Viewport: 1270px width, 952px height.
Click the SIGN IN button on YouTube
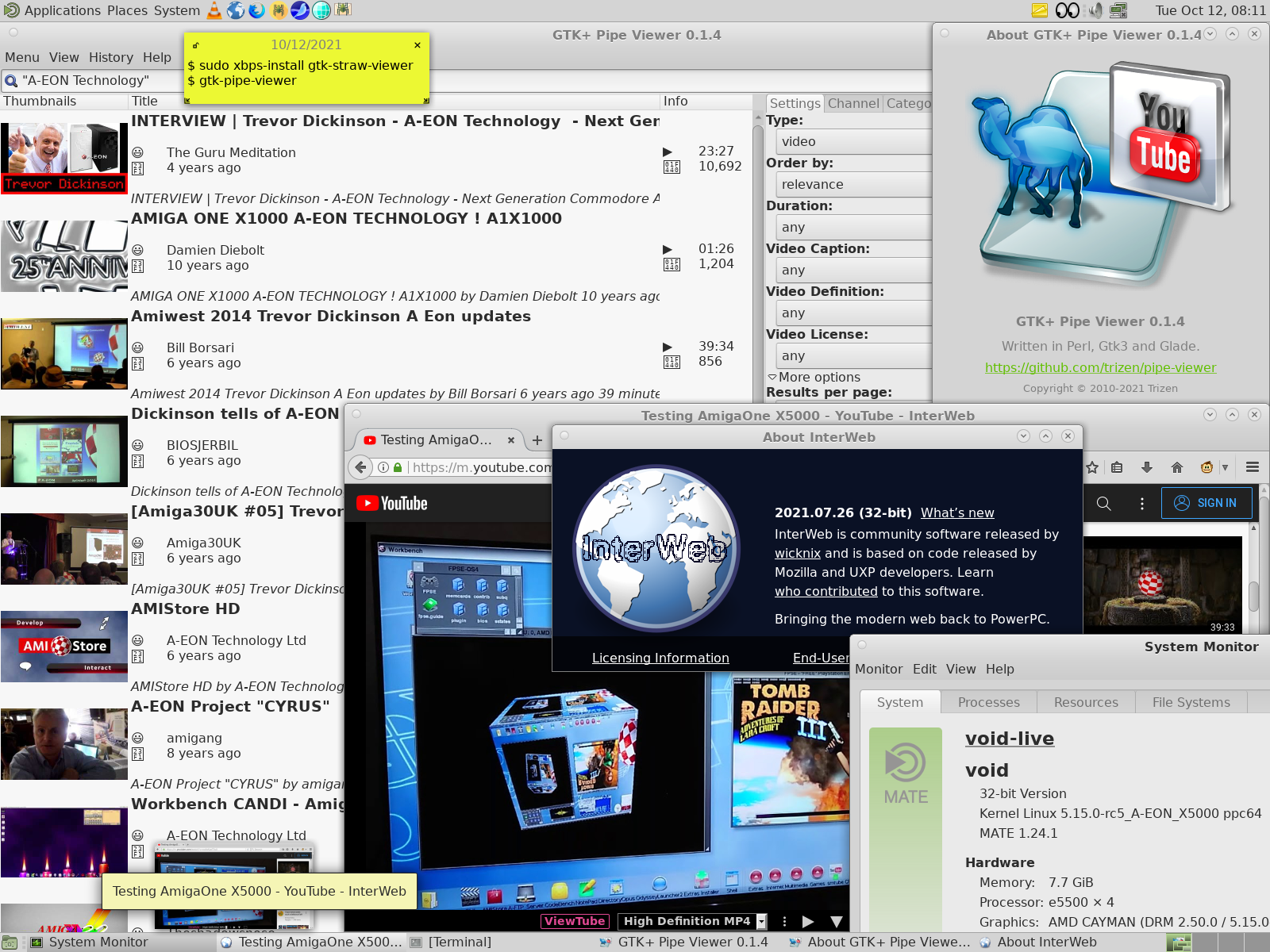click(1206, 503)
